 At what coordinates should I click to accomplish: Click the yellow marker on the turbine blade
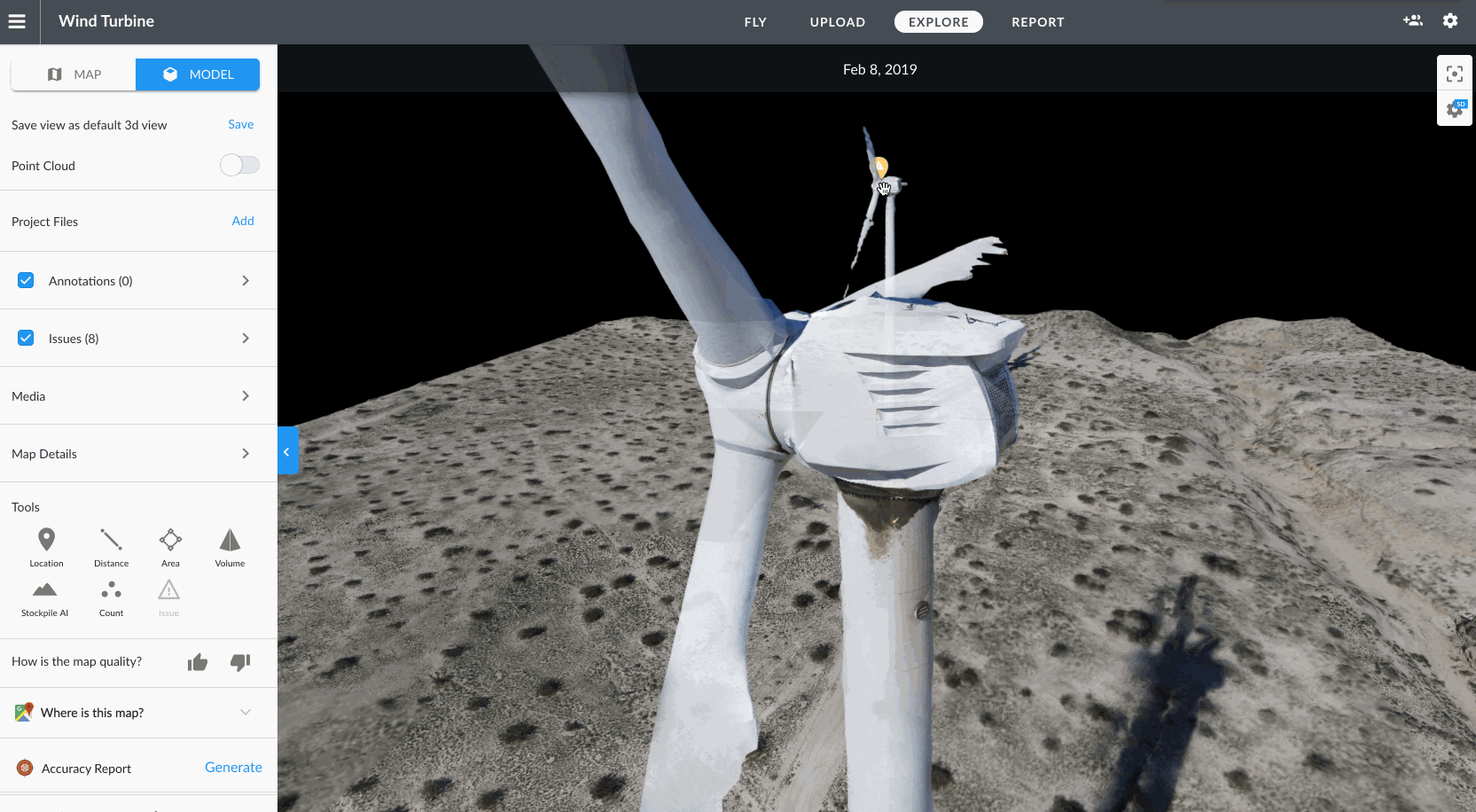click(880, 167)
